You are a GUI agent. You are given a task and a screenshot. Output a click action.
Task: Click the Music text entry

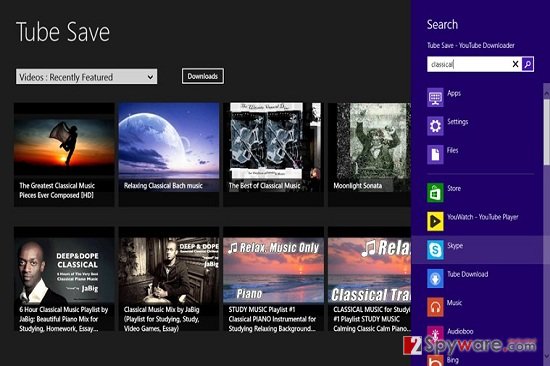click(x=454, y=303)
